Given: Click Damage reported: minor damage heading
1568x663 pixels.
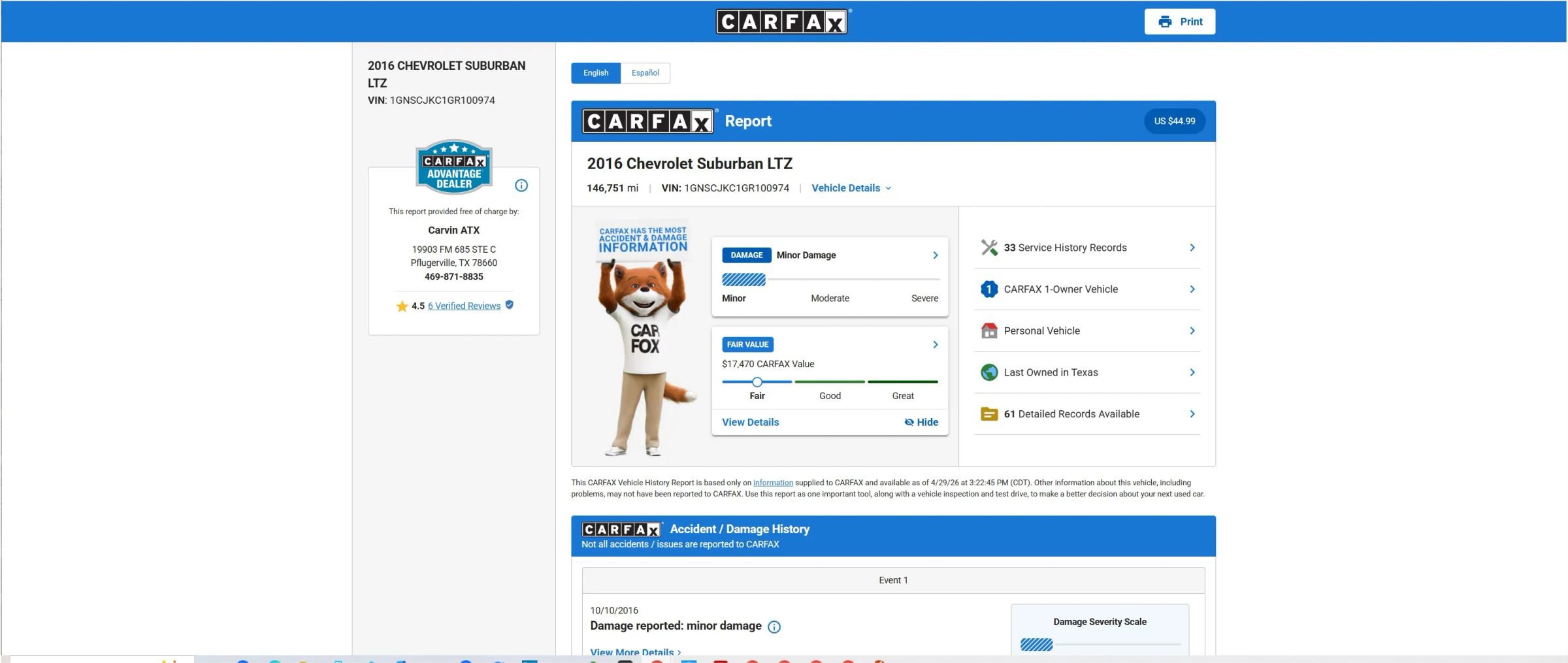Looking at the screenshot, I should [676, 626].
